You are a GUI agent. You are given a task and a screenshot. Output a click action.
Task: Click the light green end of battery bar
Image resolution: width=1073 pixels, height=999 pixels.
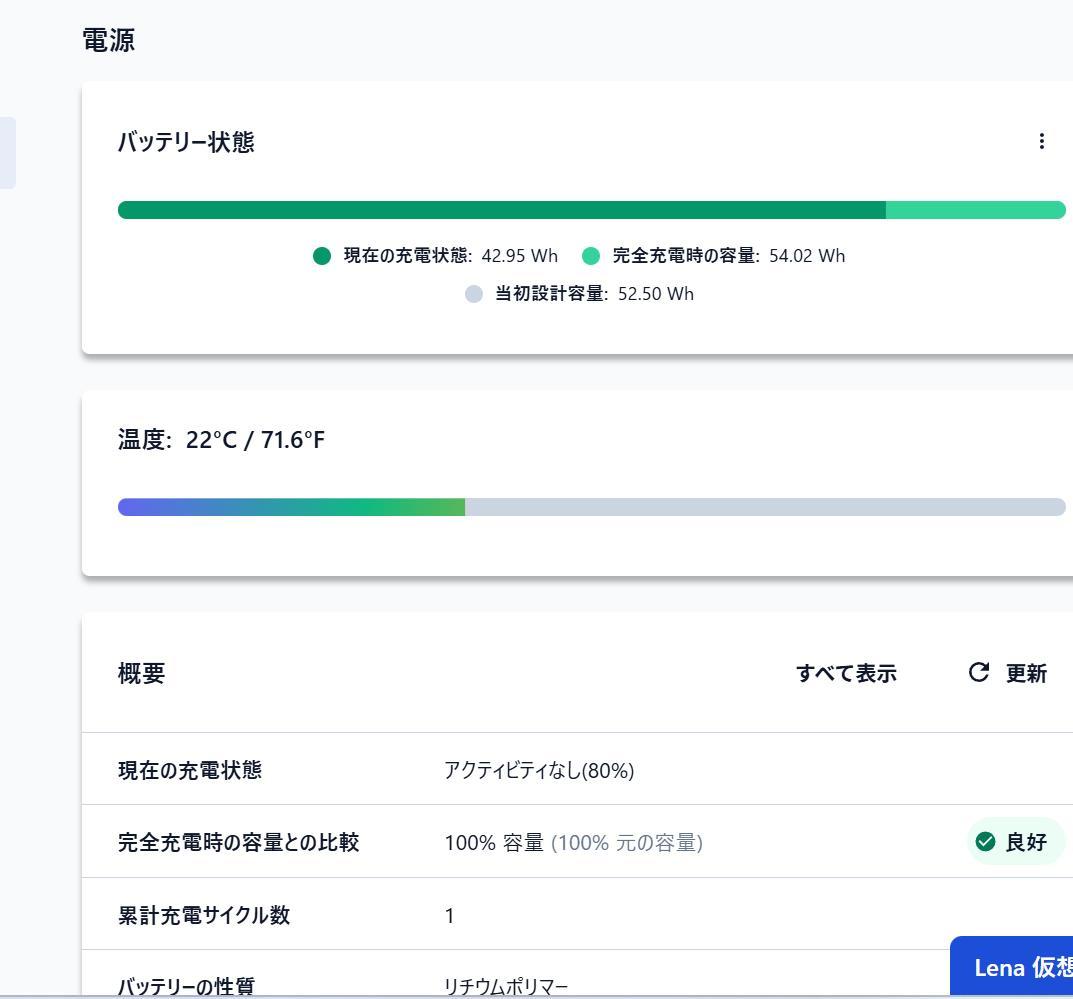(x=975, y=210)
